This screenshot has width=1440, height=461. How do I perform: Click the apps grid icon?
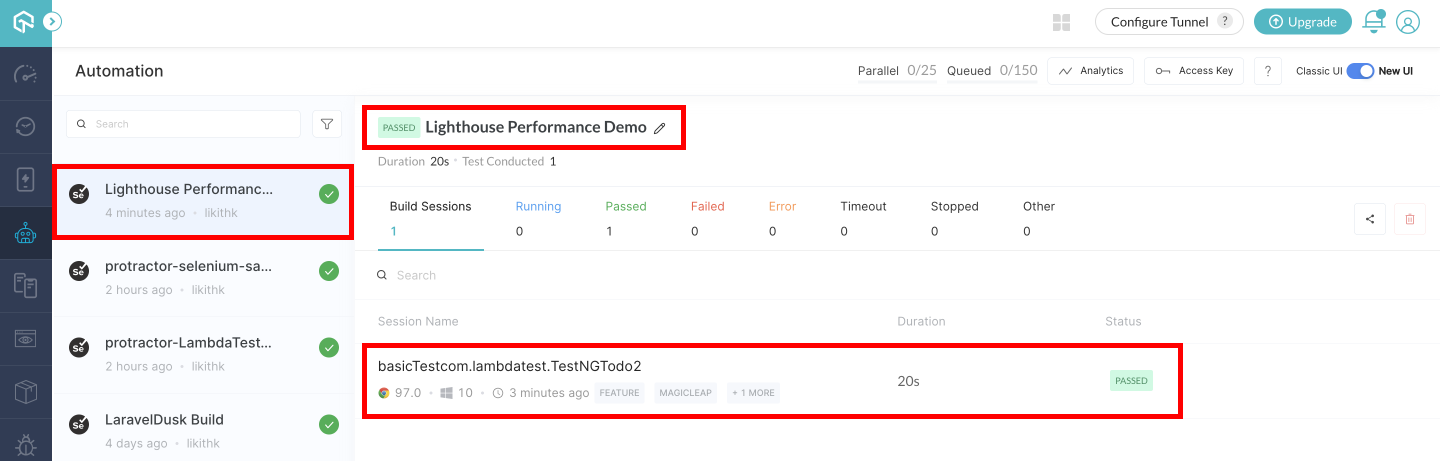[1062, 22]
